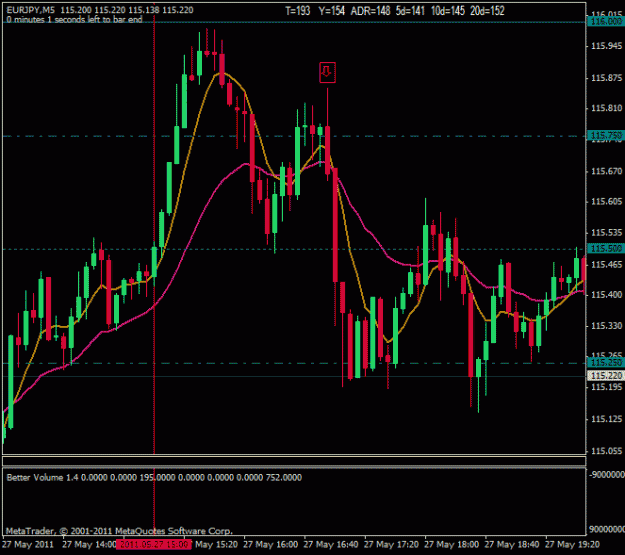The height and width of the screenshot is (555, 625).
Task: Click the 115.535 price axis value
Action: point(606,232)
